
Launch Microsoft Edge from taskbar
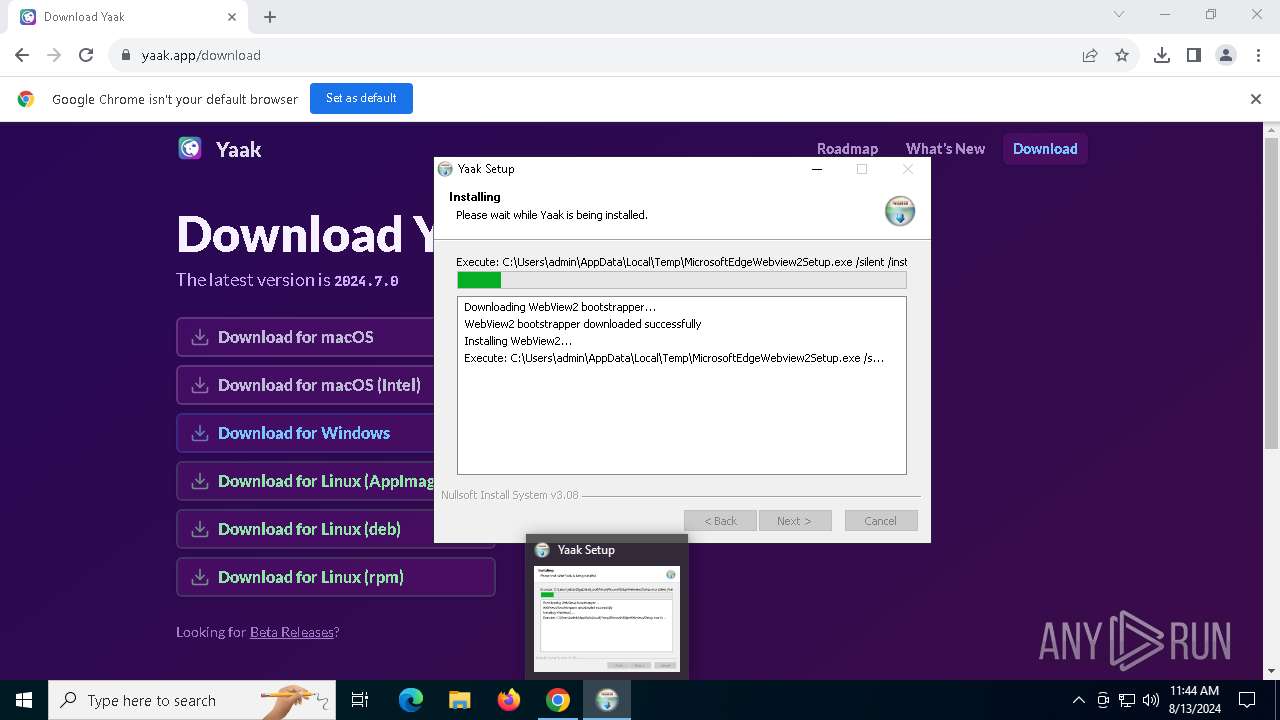[411, 700]
